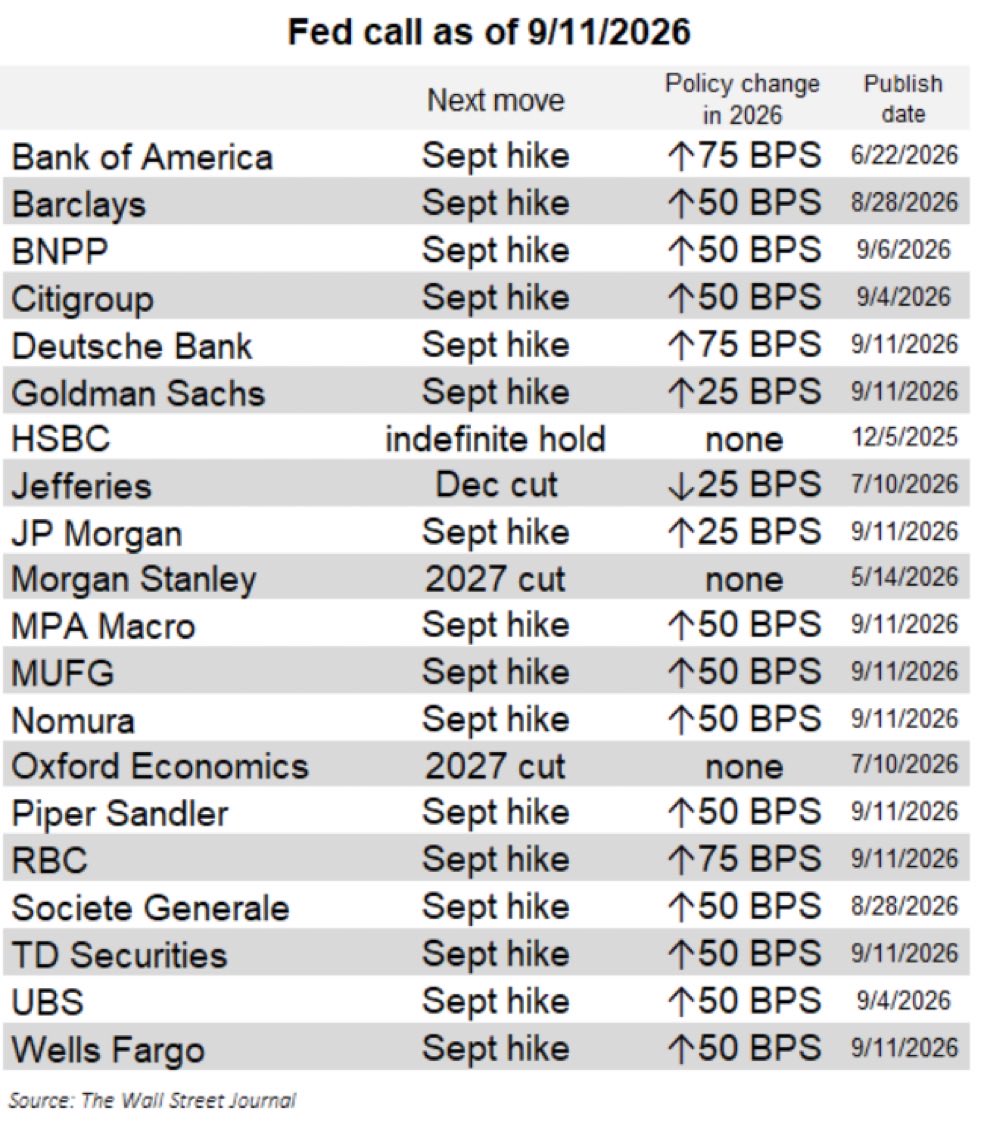Select the Societe Generale bank name

(x=151, y=907)
